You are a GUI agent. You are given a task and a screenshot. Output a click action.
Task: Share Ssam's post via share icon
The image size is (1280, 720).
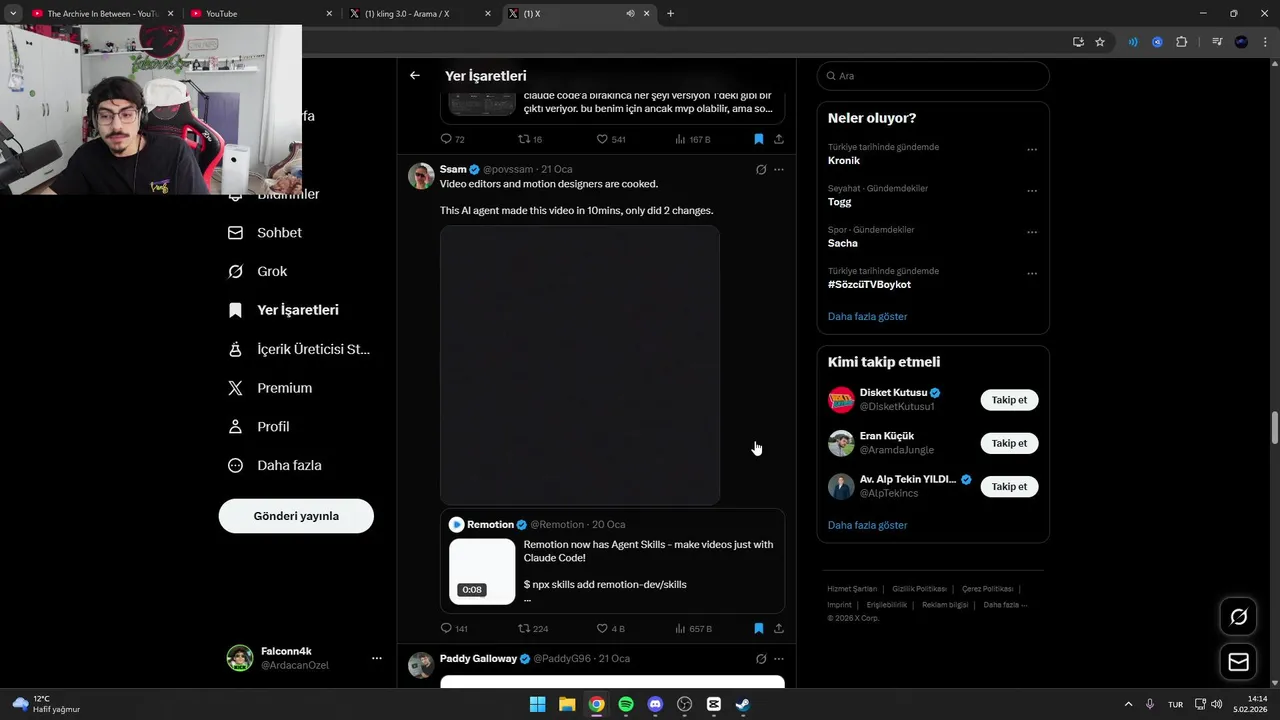pos(778,629)
